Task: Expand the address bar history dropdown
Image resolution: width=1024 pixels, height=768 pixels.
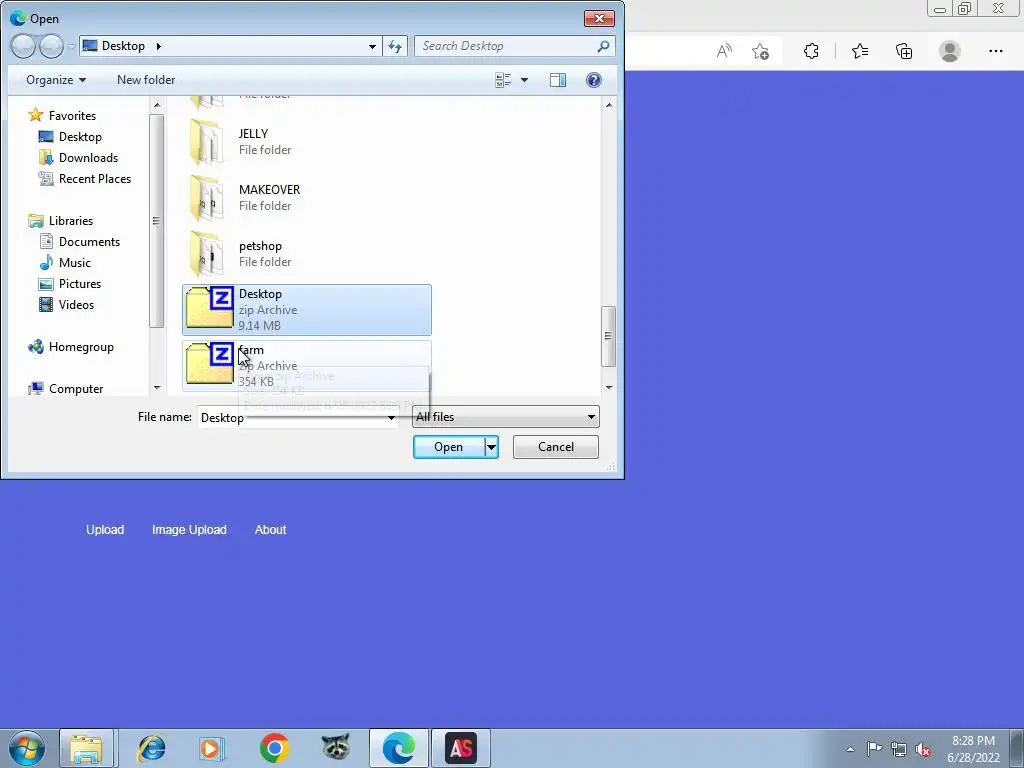Action: coord(372,46)
